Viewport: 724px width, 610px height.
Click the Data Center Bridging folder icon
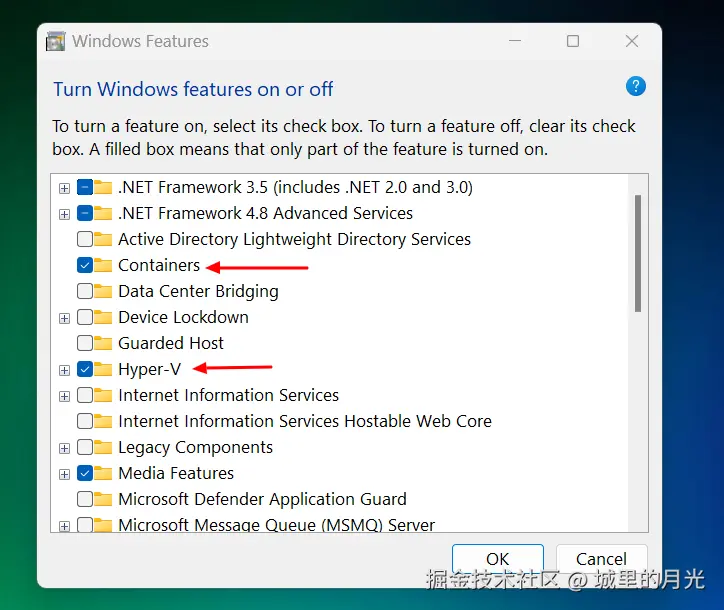click(103, 291)
